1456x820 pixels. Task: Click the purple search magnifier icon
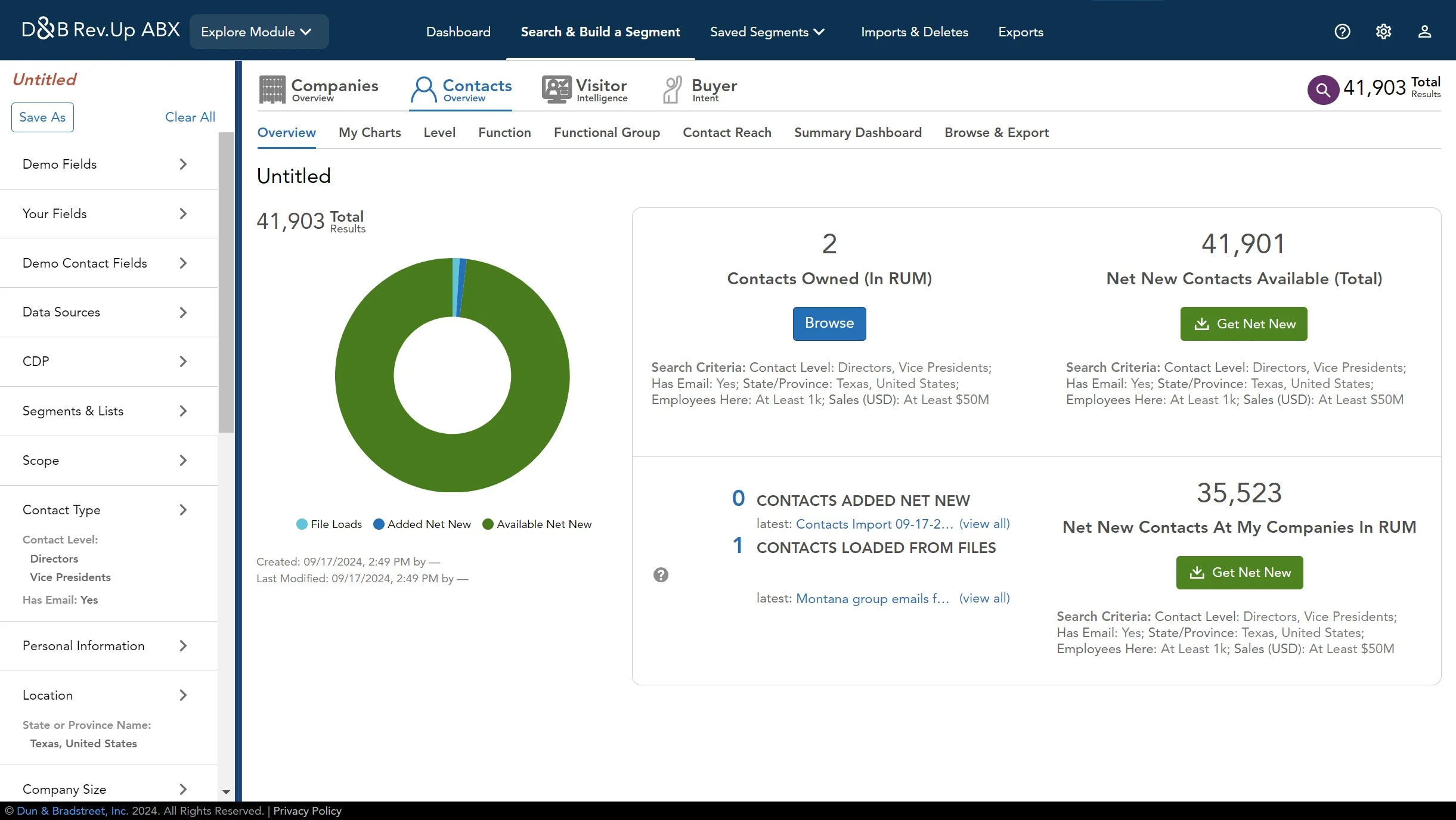(x=1323, y=90)
